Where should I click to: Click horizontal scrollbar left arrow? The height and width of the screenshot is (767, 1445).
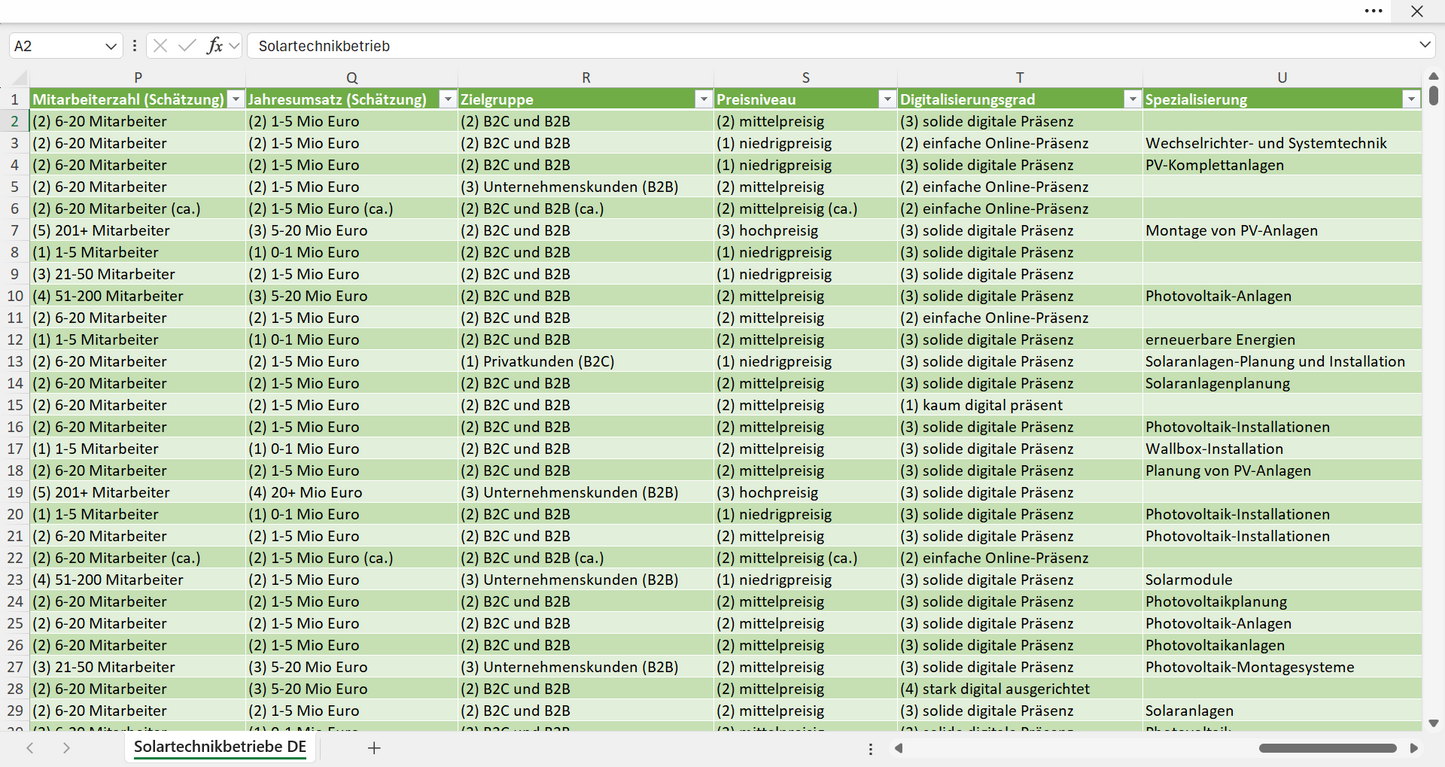(x=899, y=748)
